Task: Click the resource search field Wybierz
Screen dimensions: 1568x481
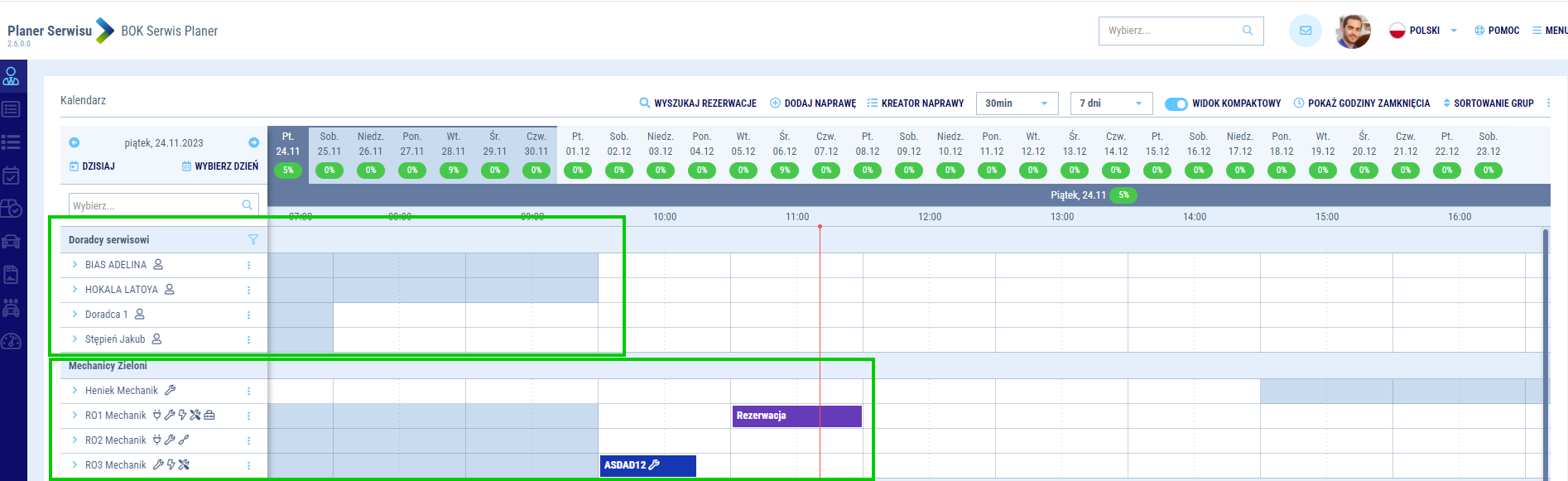Action: (x=156, y=205)
